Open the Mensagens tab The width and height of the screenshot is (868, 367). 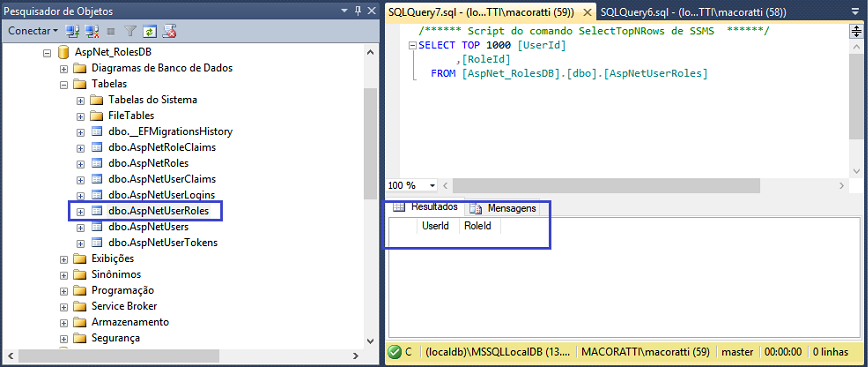tap(503, 208)
